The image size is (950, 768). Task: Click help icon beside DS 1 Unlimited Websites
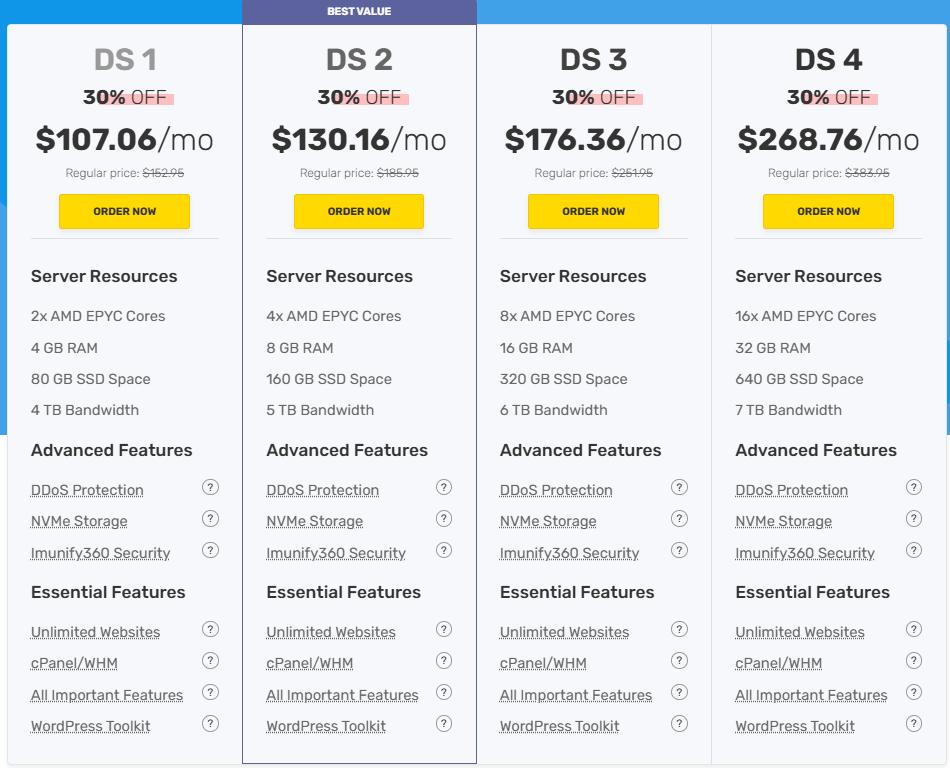[x=210, y=630]
